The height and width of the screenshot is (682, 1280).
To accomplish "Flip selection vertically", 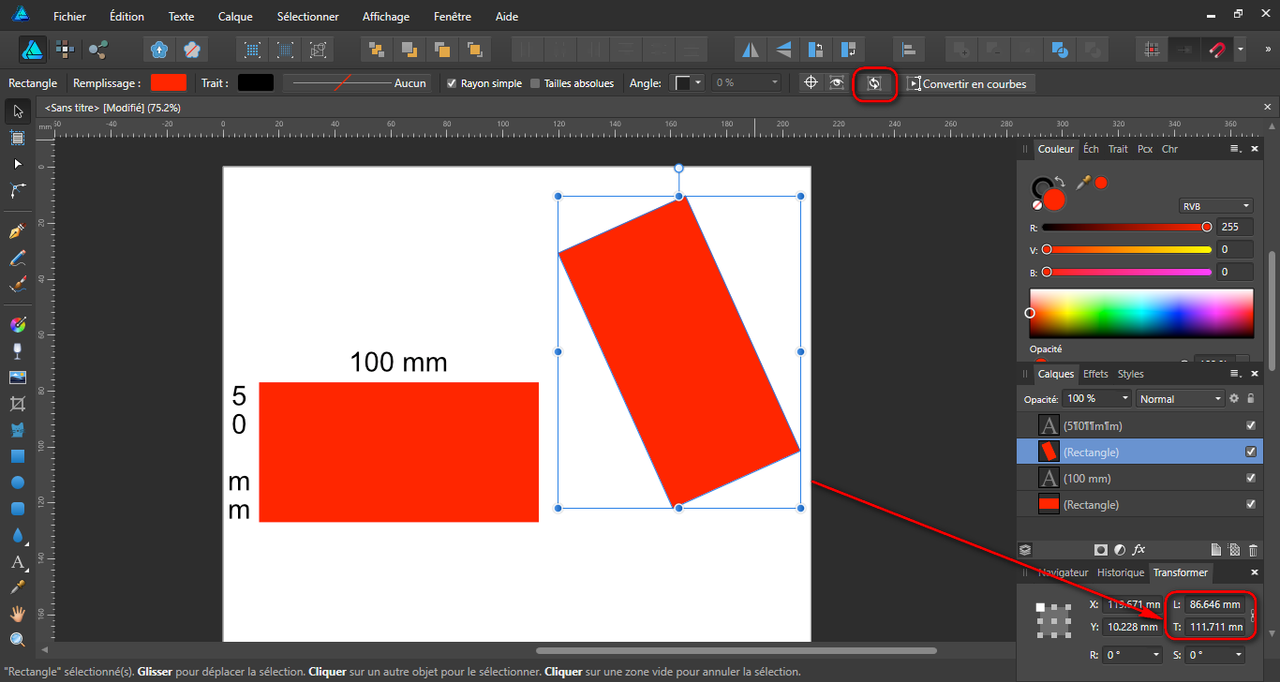I will pos(783,48).
